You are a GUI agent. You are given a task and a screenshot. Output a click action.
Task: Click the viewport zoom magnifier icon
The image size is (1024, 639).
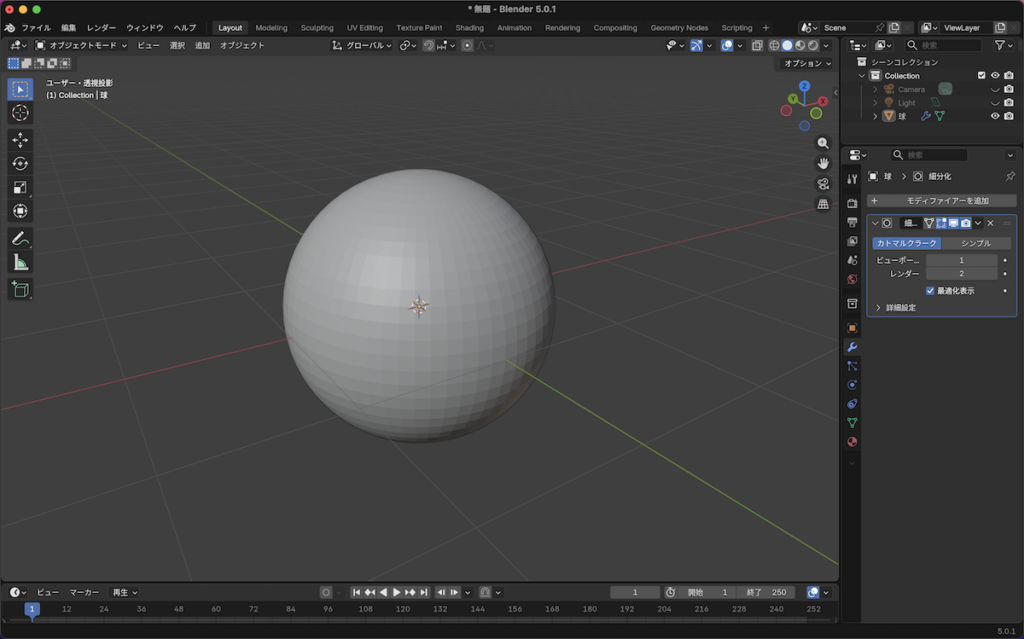click(x=823, y=143)
